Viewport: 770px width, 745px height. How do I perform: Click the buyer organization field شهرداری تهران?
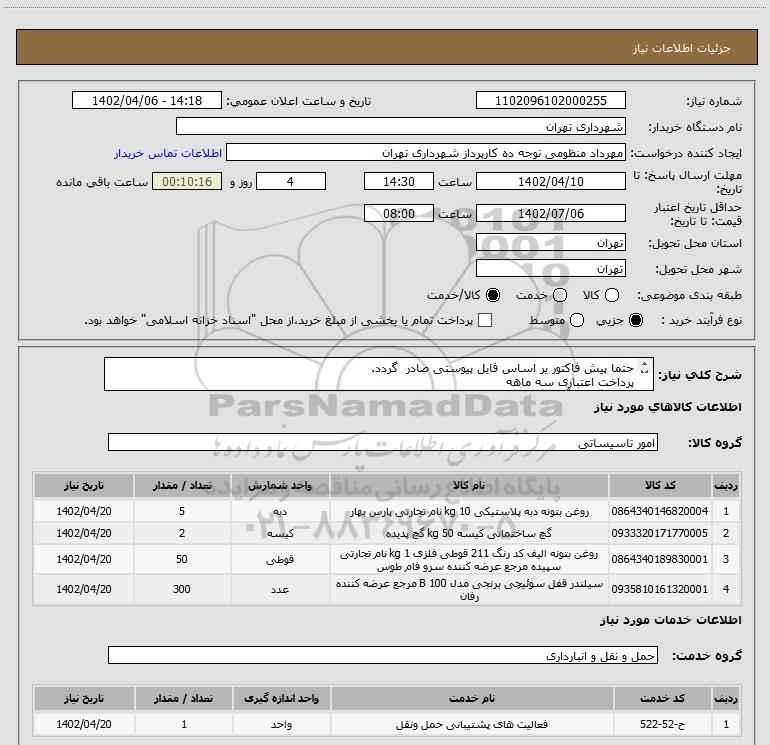pos(401,126)
